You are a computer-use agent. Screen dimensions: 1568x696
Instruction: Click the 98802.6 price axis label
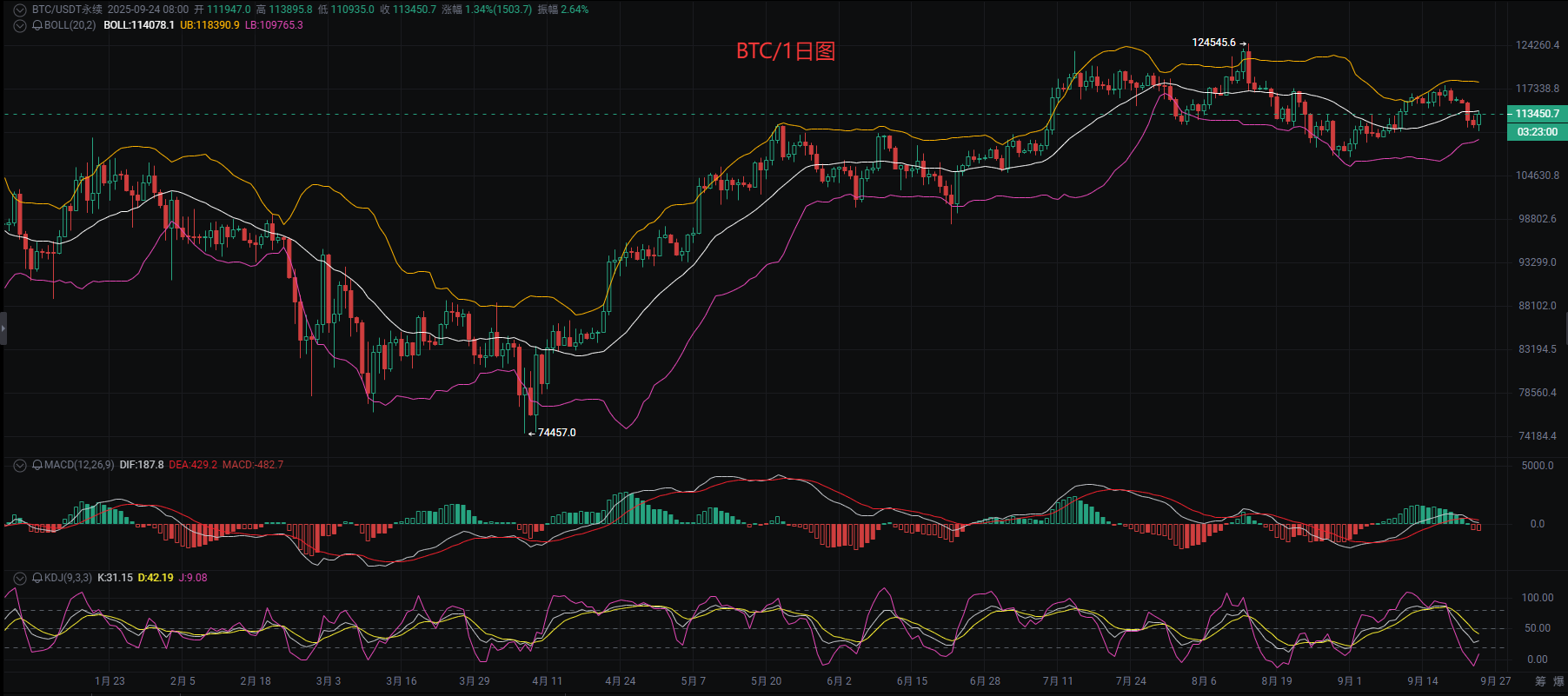click(1538, 219)
